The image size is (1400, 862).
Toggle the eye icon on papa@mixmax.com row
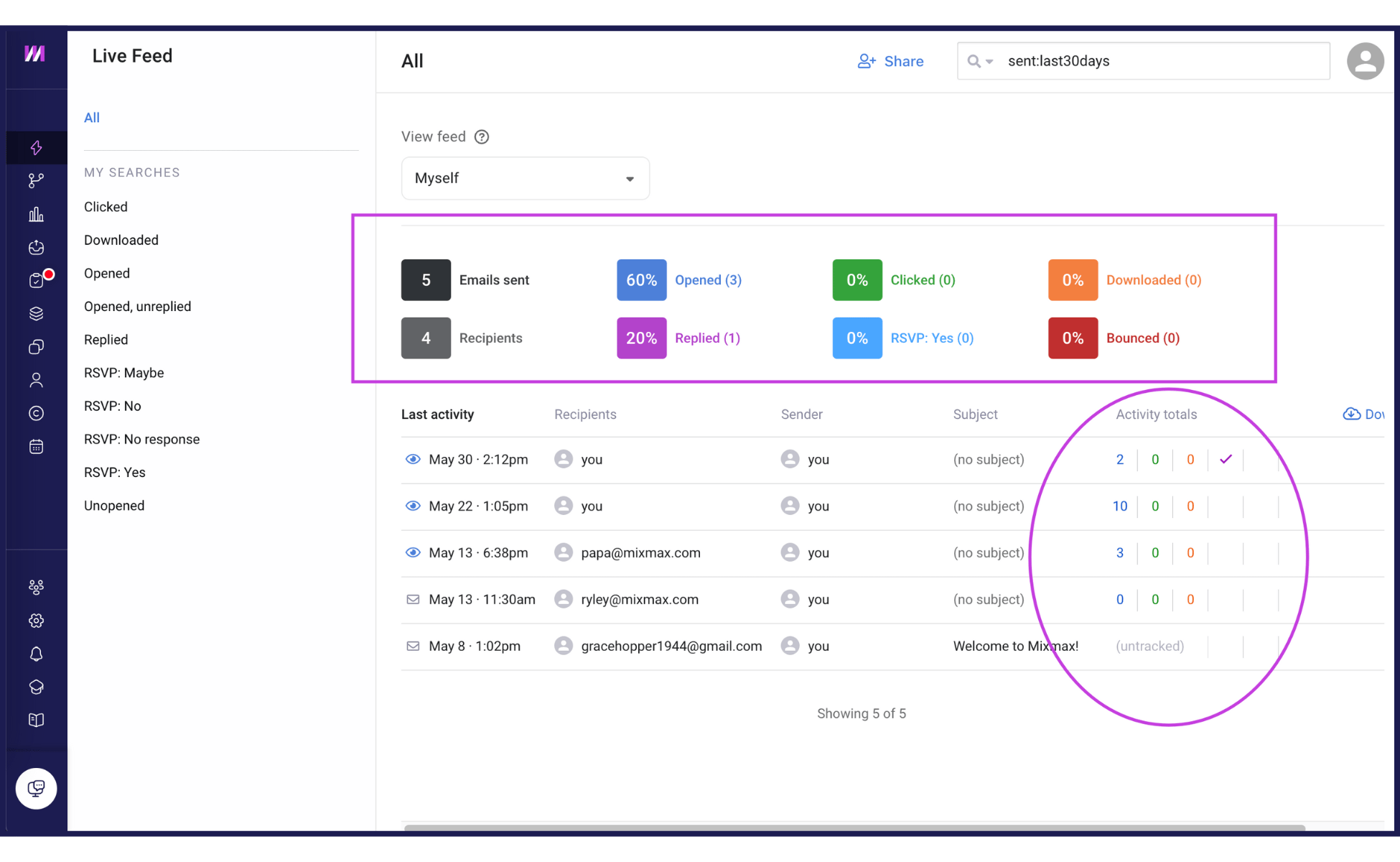click(x=413, y=552)
